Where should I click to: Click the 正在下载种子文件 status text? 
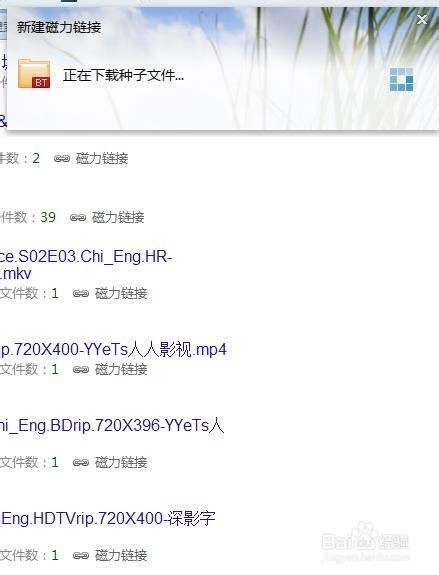pos(123,75)
